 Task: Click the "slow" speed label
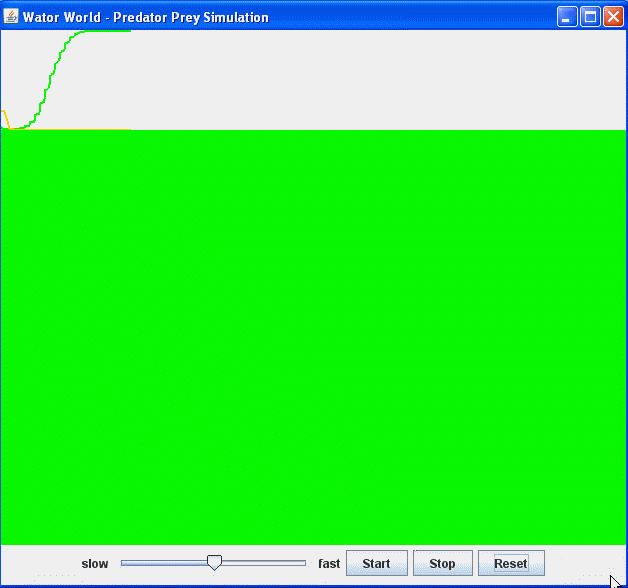tap(95, 564)
